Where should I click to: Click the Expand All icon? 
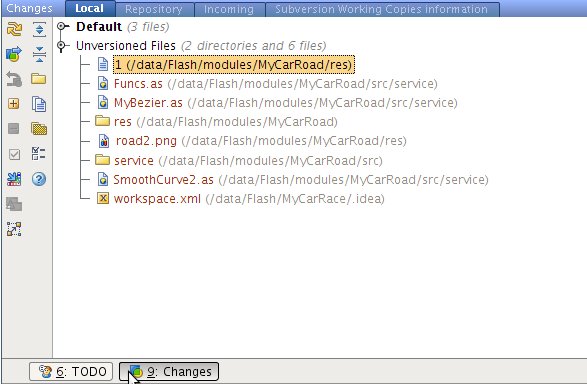(x=39, y=29)
